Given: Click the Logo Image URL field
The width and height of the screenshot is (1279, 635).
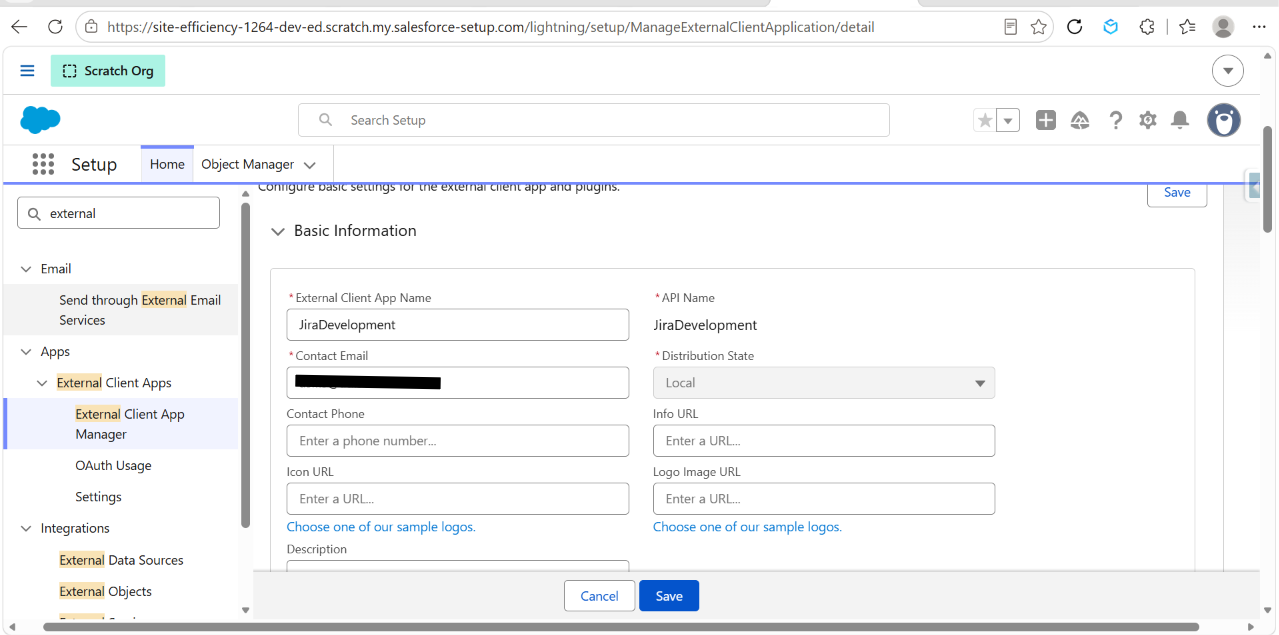Looking at the screenshot, I should click(824, 499).
